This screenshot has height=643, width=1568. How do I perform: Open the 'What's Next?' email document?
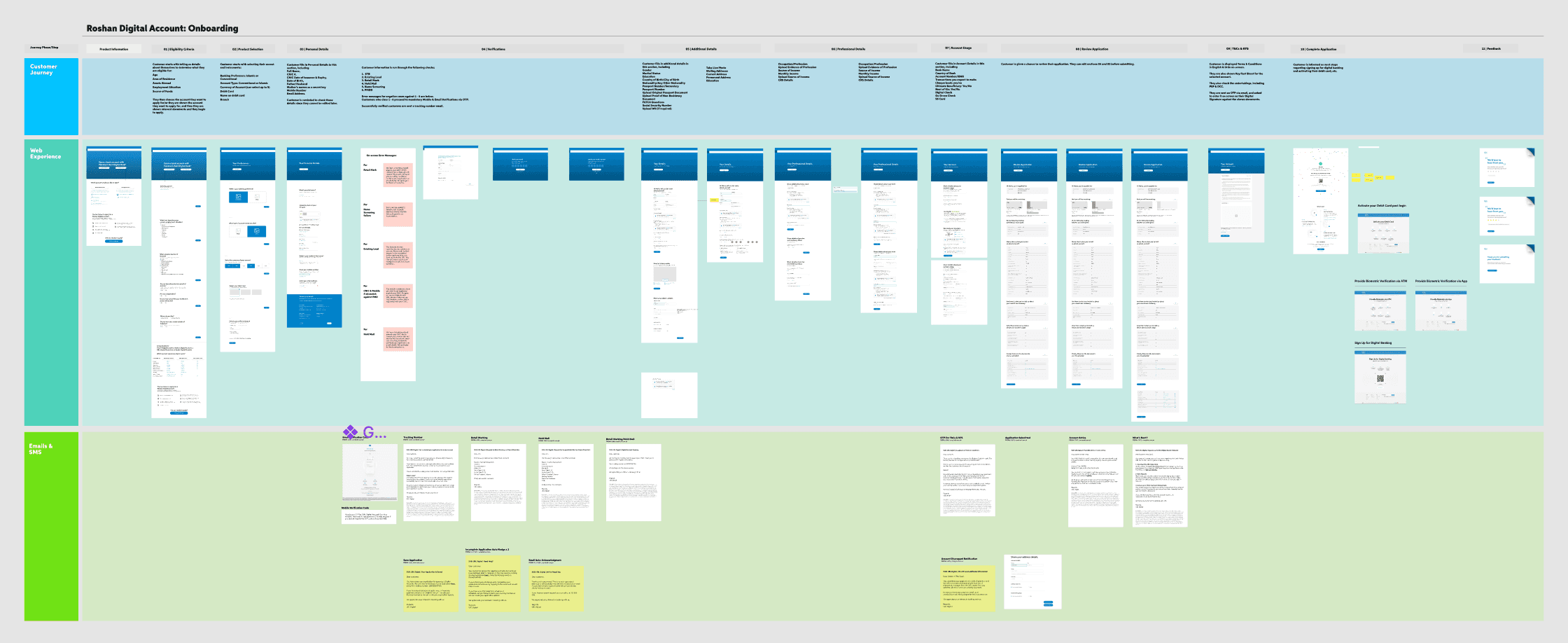coord(1160,485)
